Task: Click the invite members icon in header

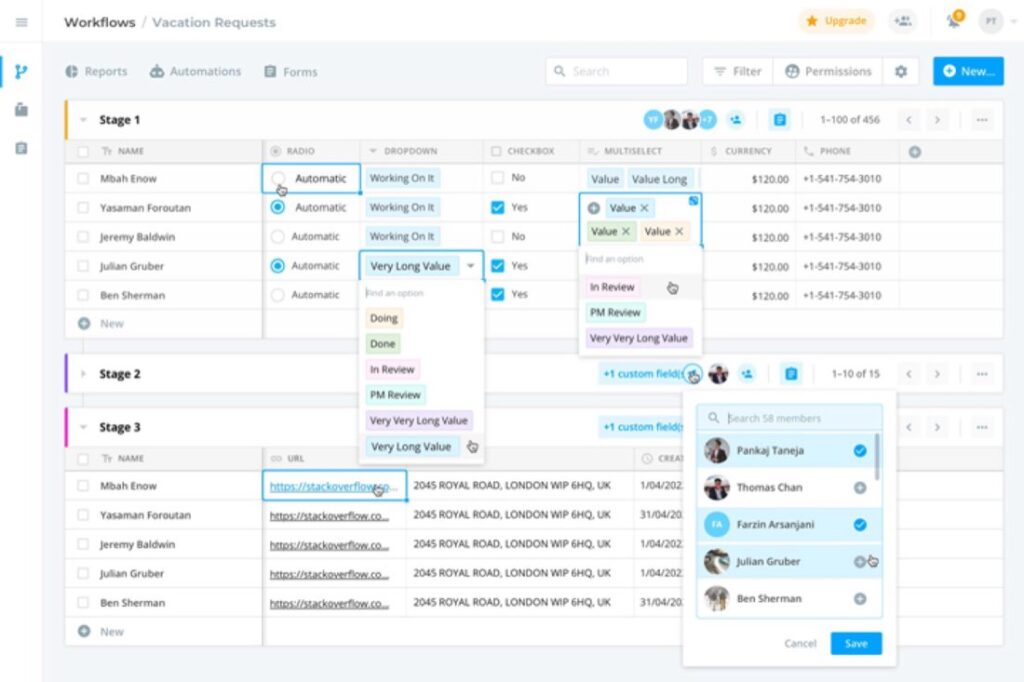Action: 903,21
